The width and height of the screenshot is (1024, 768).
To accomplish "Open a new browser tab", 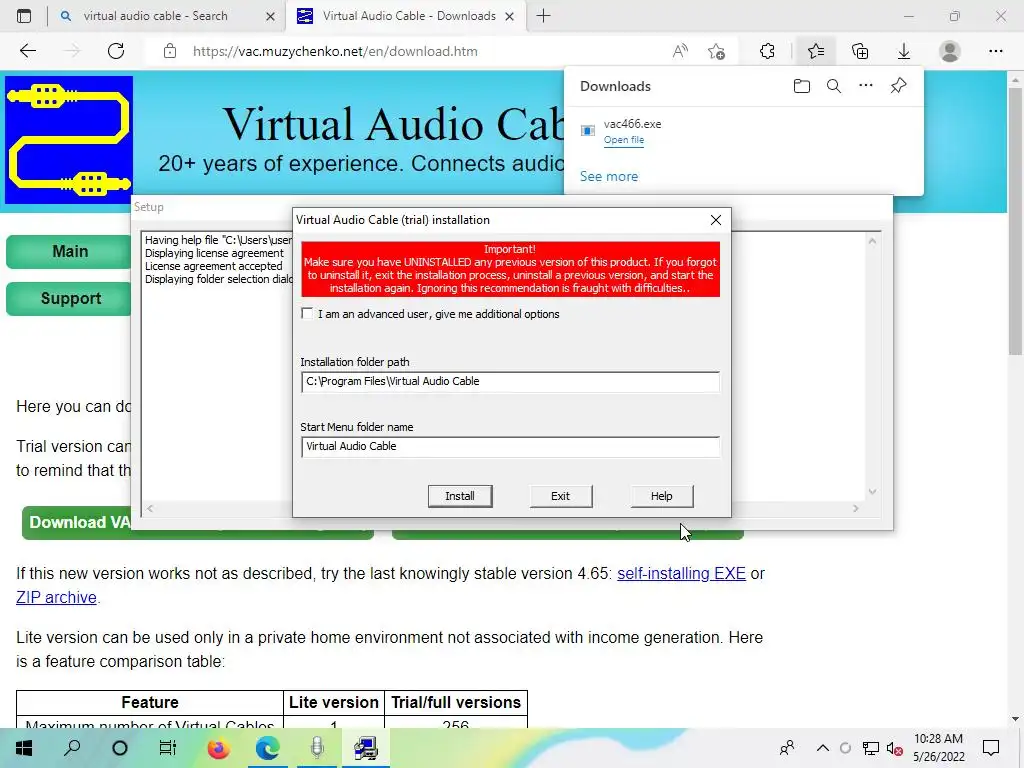I will (x=543, y=16).
